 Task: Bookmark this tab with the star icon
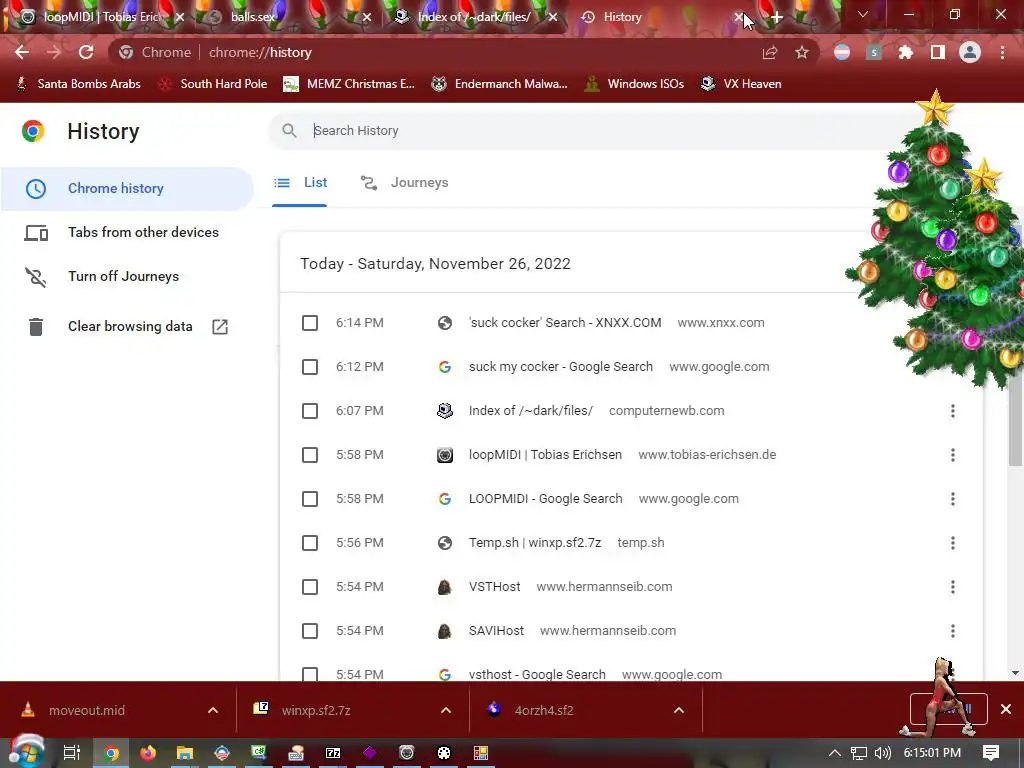[802, 52]
